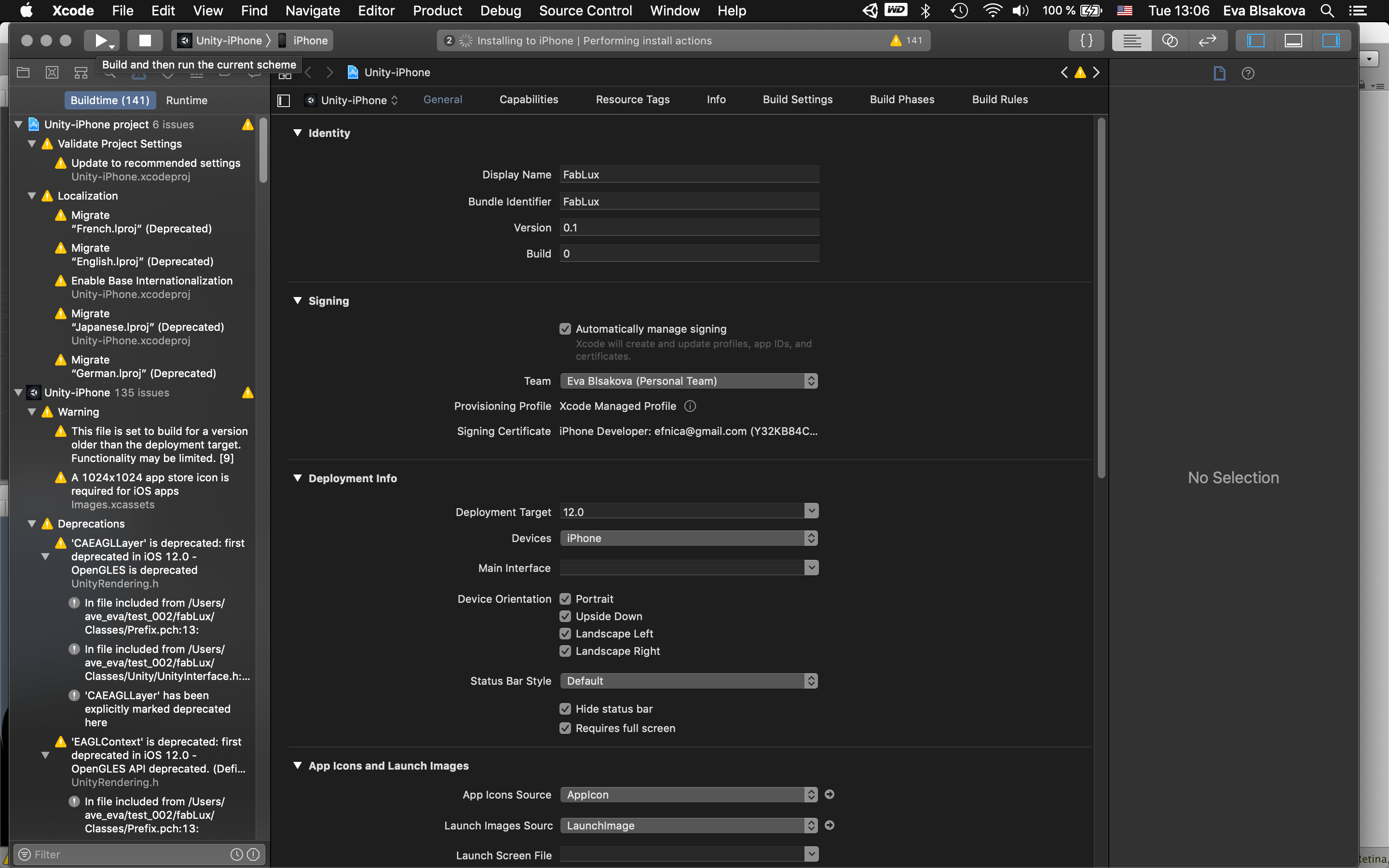Collapse the Signing section
The image size is (1389, 868).
297,301
